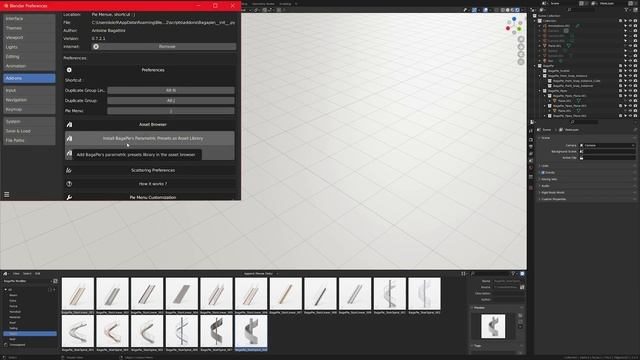
Task: Click the question mark icon beside How it works
Action: click(69, 184)
